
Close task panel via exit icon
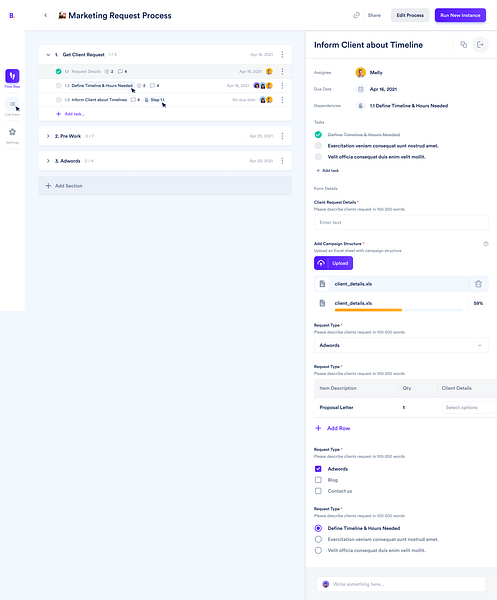tap(480, 45)
